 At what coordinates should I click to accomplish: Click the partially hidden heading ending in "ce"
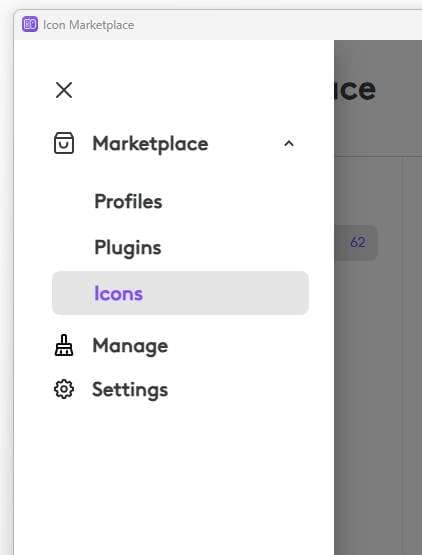pos(355,90)
